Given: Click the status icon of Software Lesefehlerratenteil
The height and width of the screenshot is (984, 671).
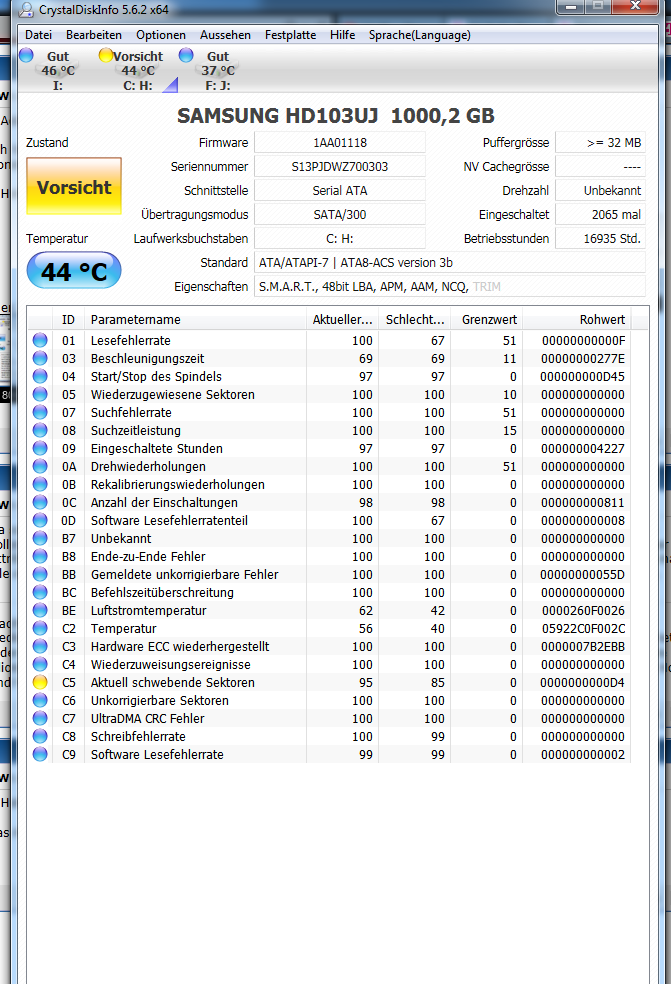Looking at the screenshot, I should tap(40, 520).
